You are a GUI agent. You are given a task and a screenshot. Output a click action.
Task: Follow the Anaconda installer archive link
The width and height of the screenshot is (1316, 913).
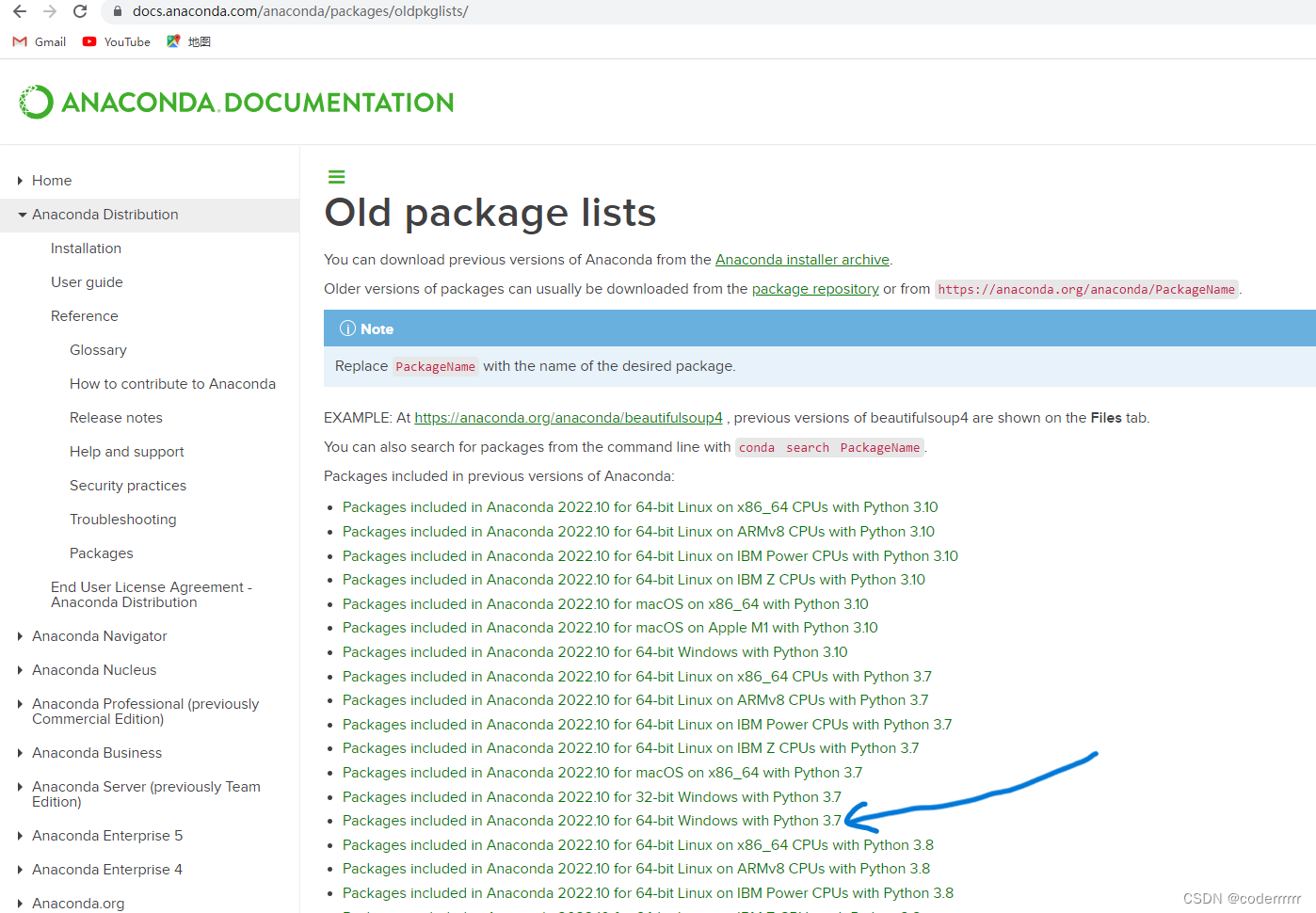coord(802,260)
